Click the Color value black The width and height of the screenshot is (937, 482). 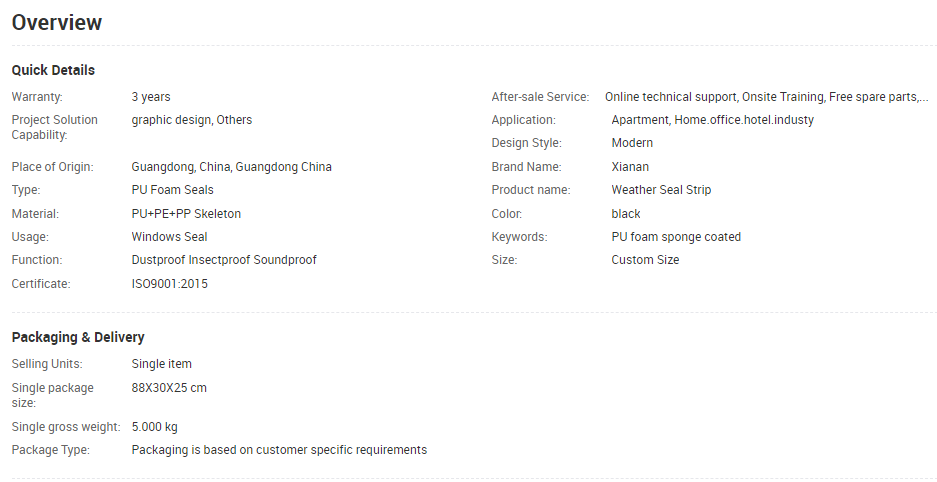click(626, 214)
